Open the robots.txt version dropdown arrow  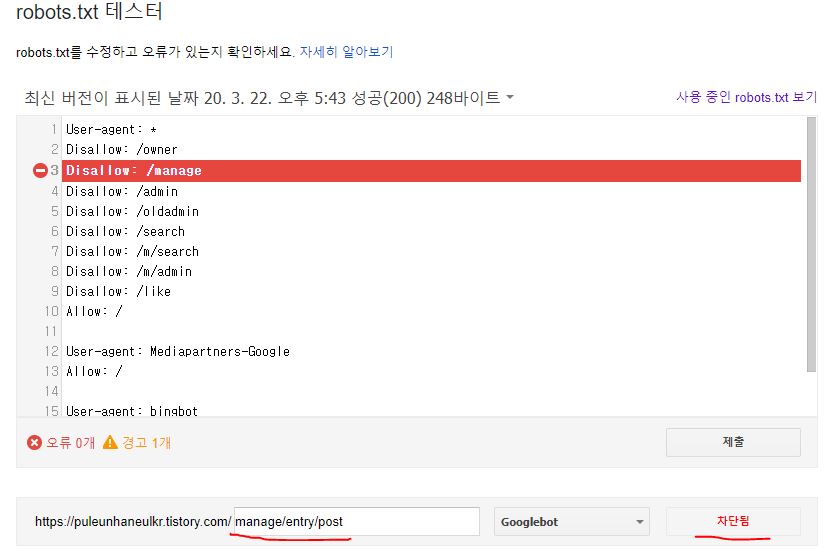(x=510, y=97)
